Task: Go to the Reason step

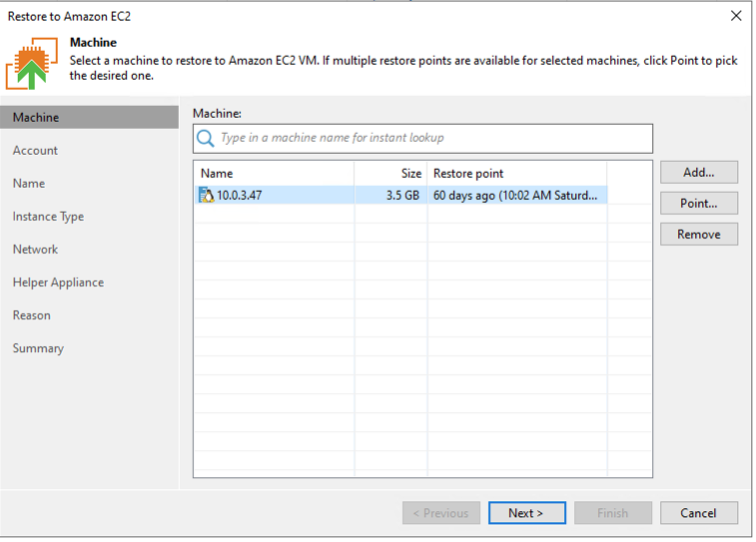Action: pyautogui.click(x=31, y=315)
